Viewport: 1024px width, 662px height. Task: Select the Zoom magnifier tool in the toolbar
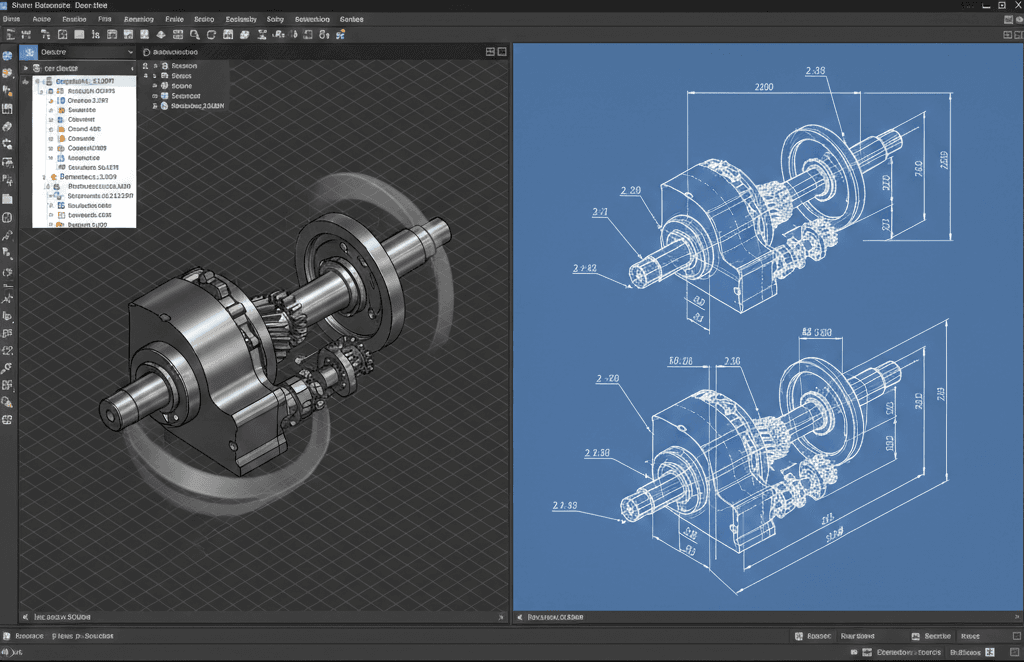[x=195, y=34]
